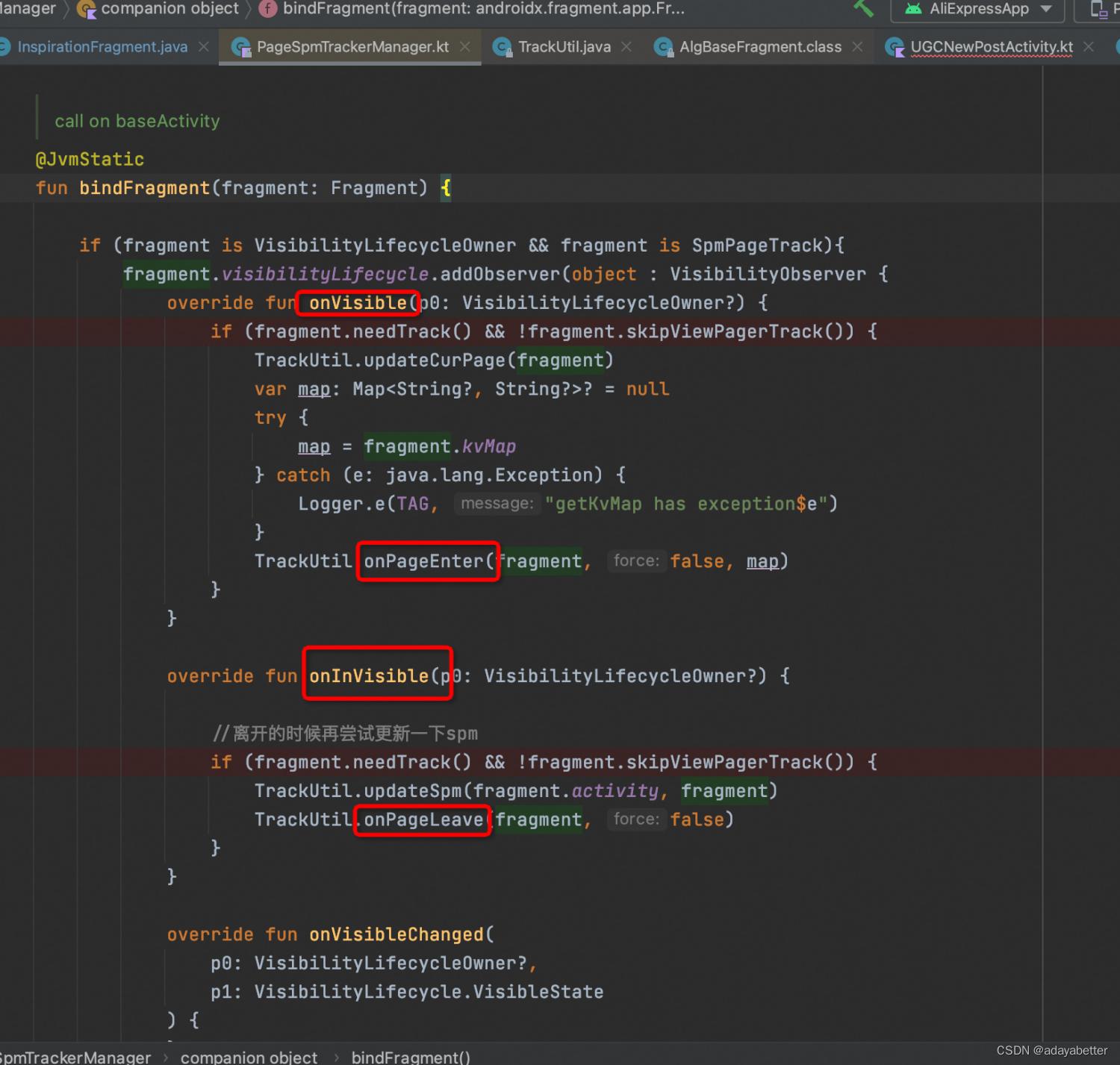
Task: Click the TrackUtil.updateSpm call
Action: coord(516,791)
